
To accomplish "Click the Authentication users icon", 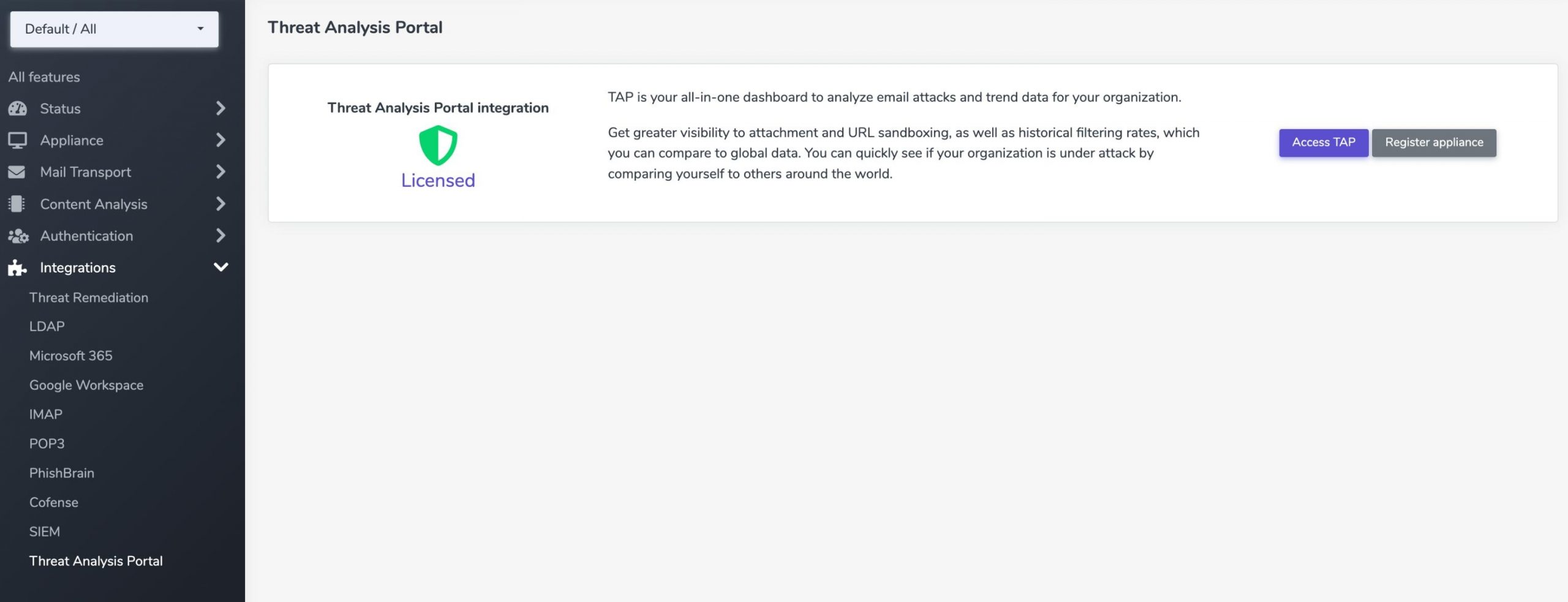I will (18, 236).
